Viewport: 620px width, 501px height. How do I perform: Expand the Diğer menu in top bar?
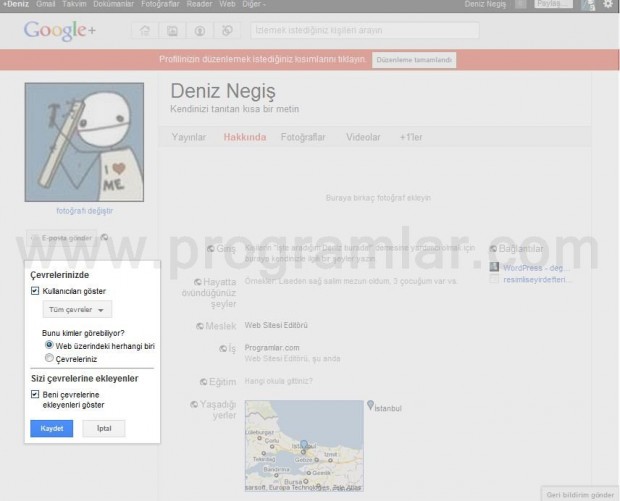point(253,4)
